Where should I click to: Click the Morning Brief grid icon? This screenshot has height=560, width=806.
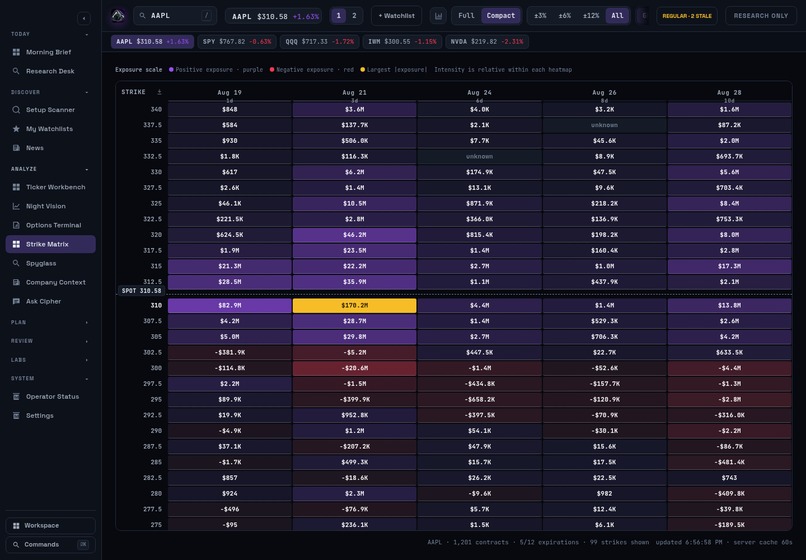[16, 52]
